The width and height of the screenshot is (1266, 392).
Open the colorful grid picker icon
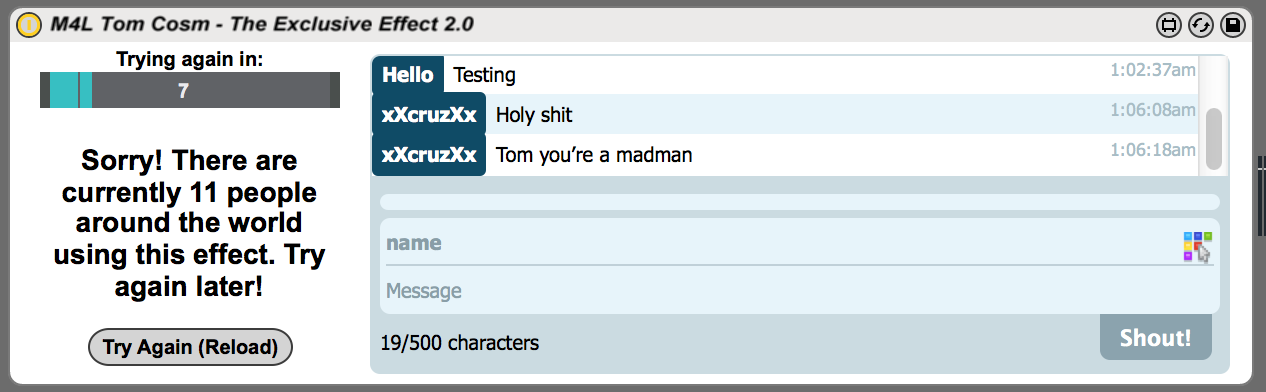click(x=1198, y=246)
